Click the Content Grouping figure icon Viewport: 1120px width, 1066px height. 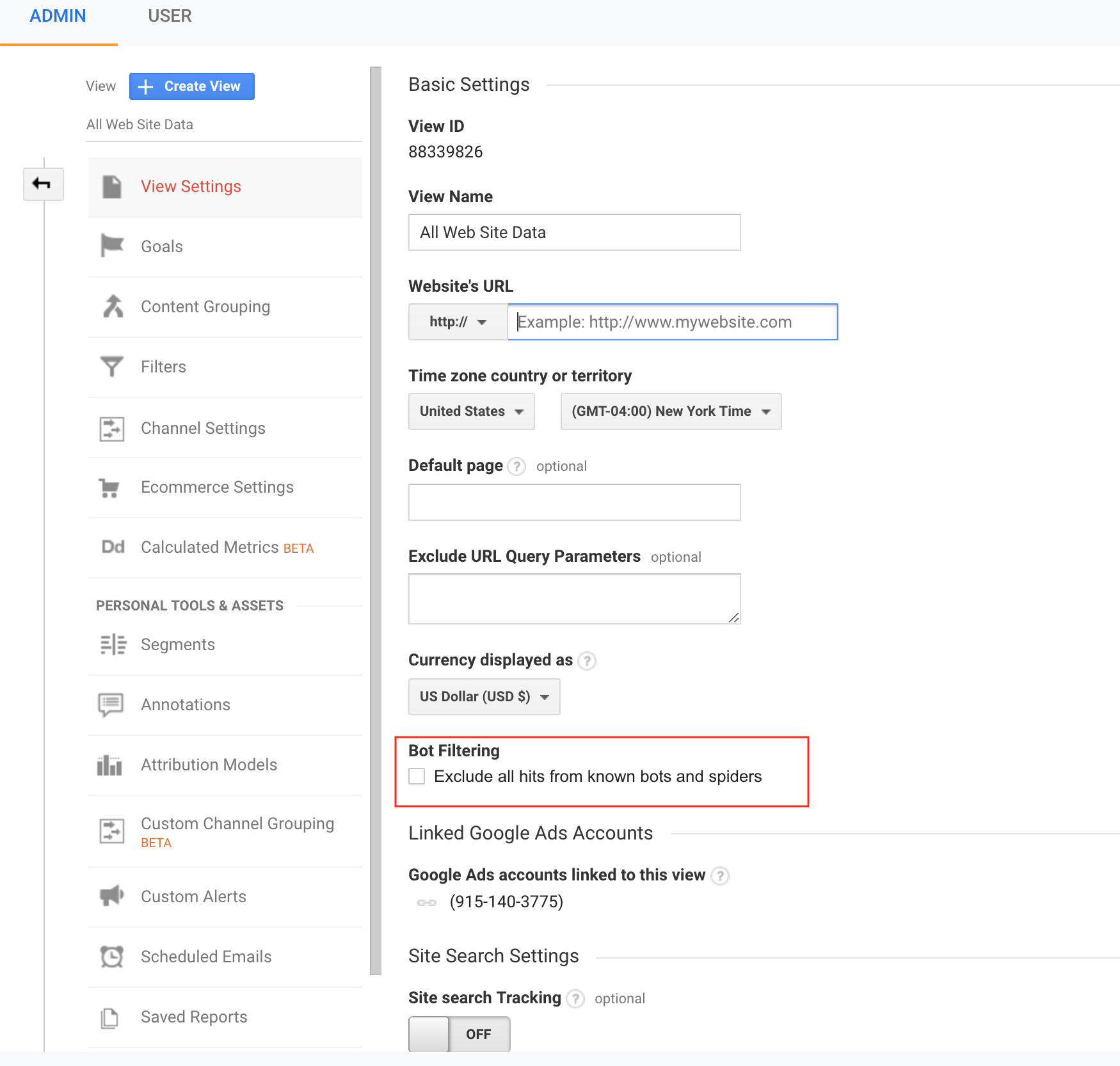113,306
